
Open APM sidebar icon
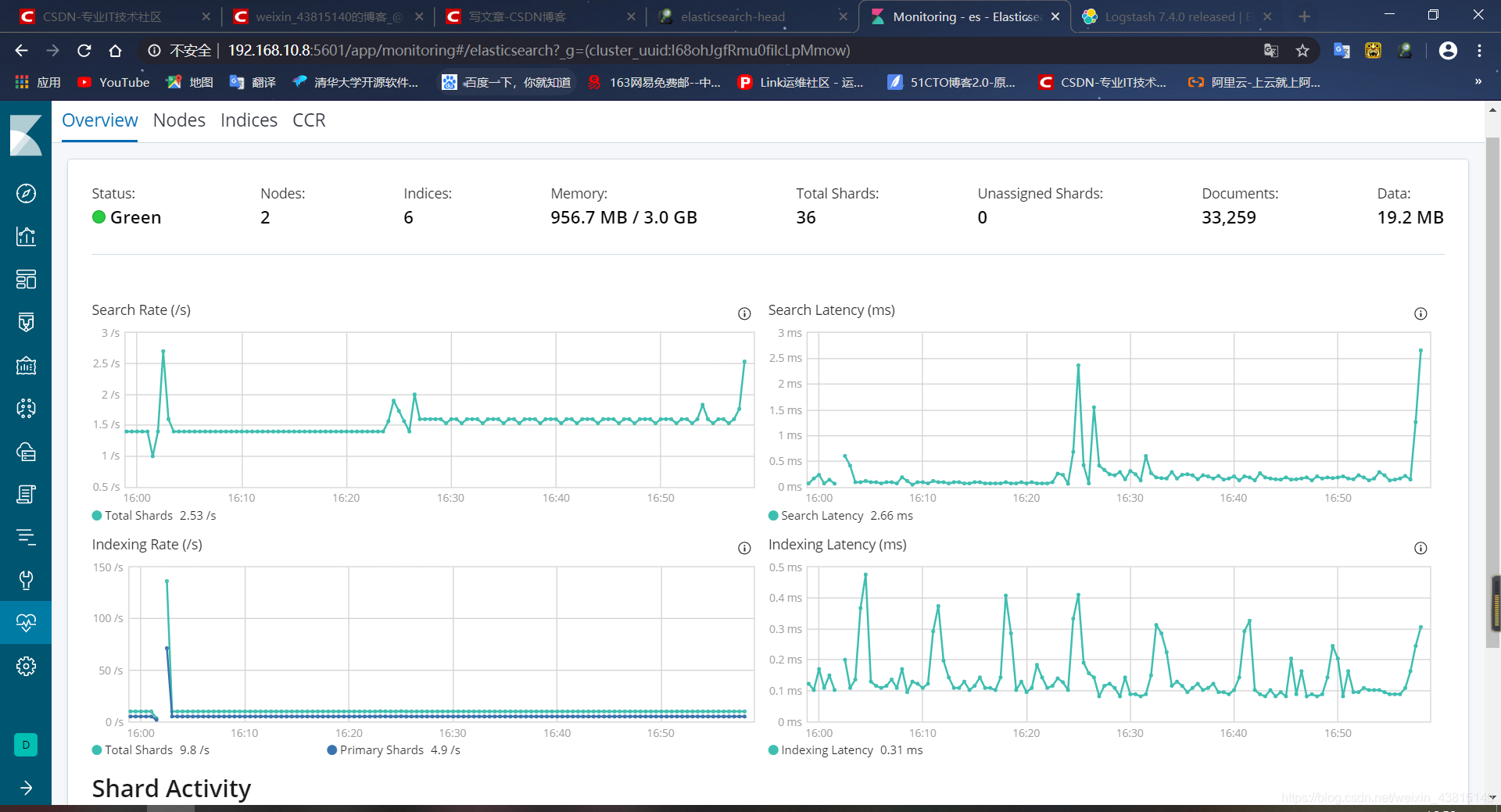(x=26, y=537)
